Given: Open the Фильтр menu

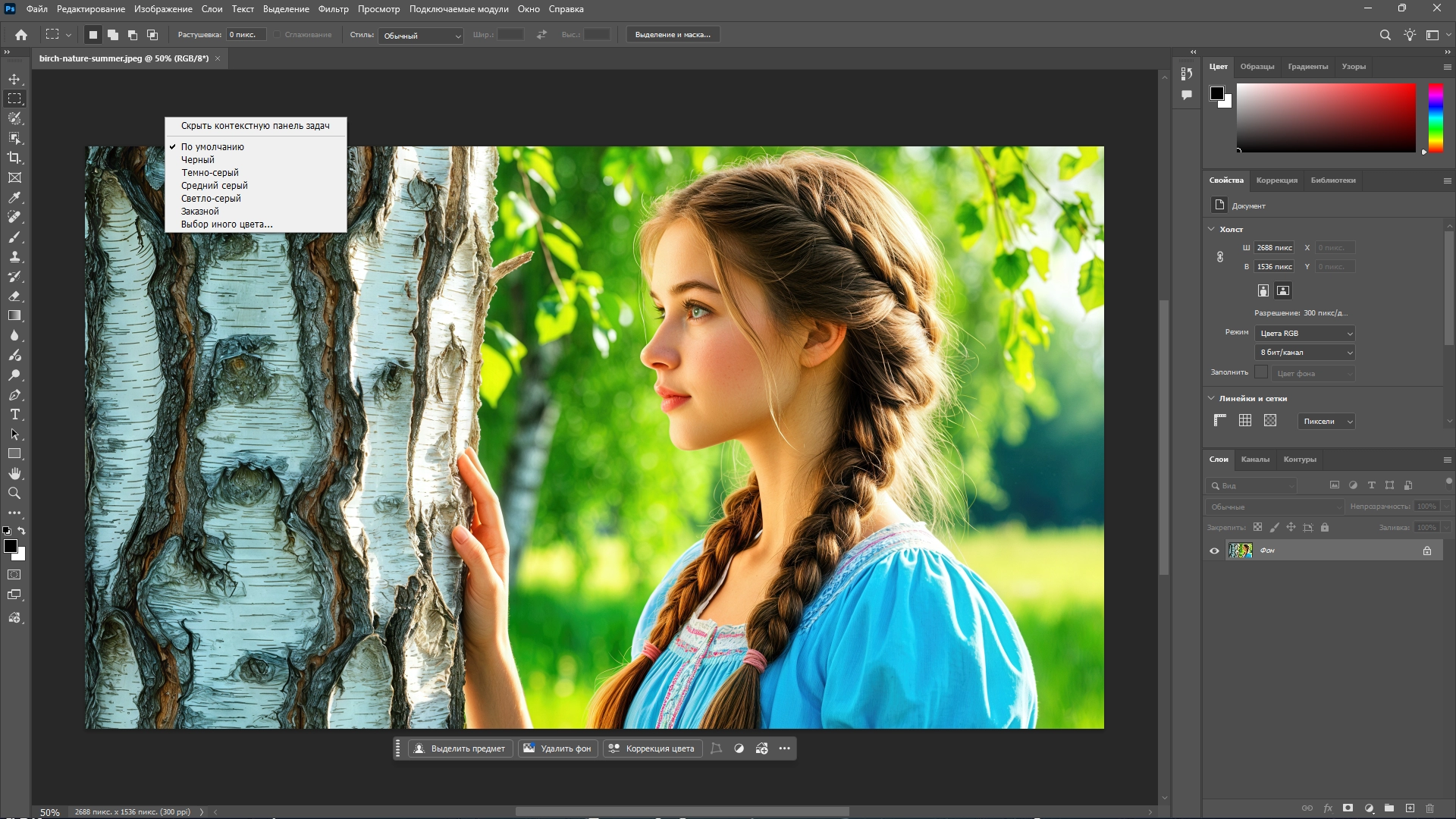Looking at the screenshot, I should pyautogui.click(x=333, y=9).
